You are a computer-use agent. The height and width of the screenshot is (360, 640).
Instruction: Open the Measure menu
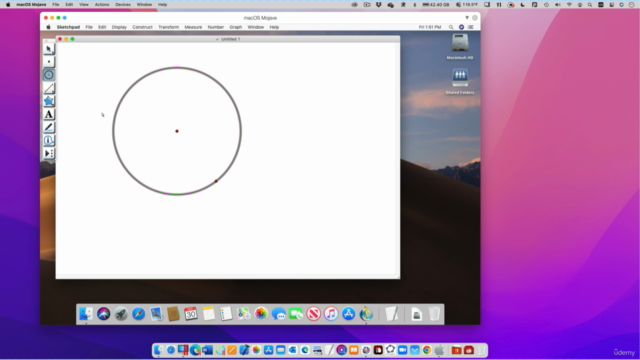point(193,27)
